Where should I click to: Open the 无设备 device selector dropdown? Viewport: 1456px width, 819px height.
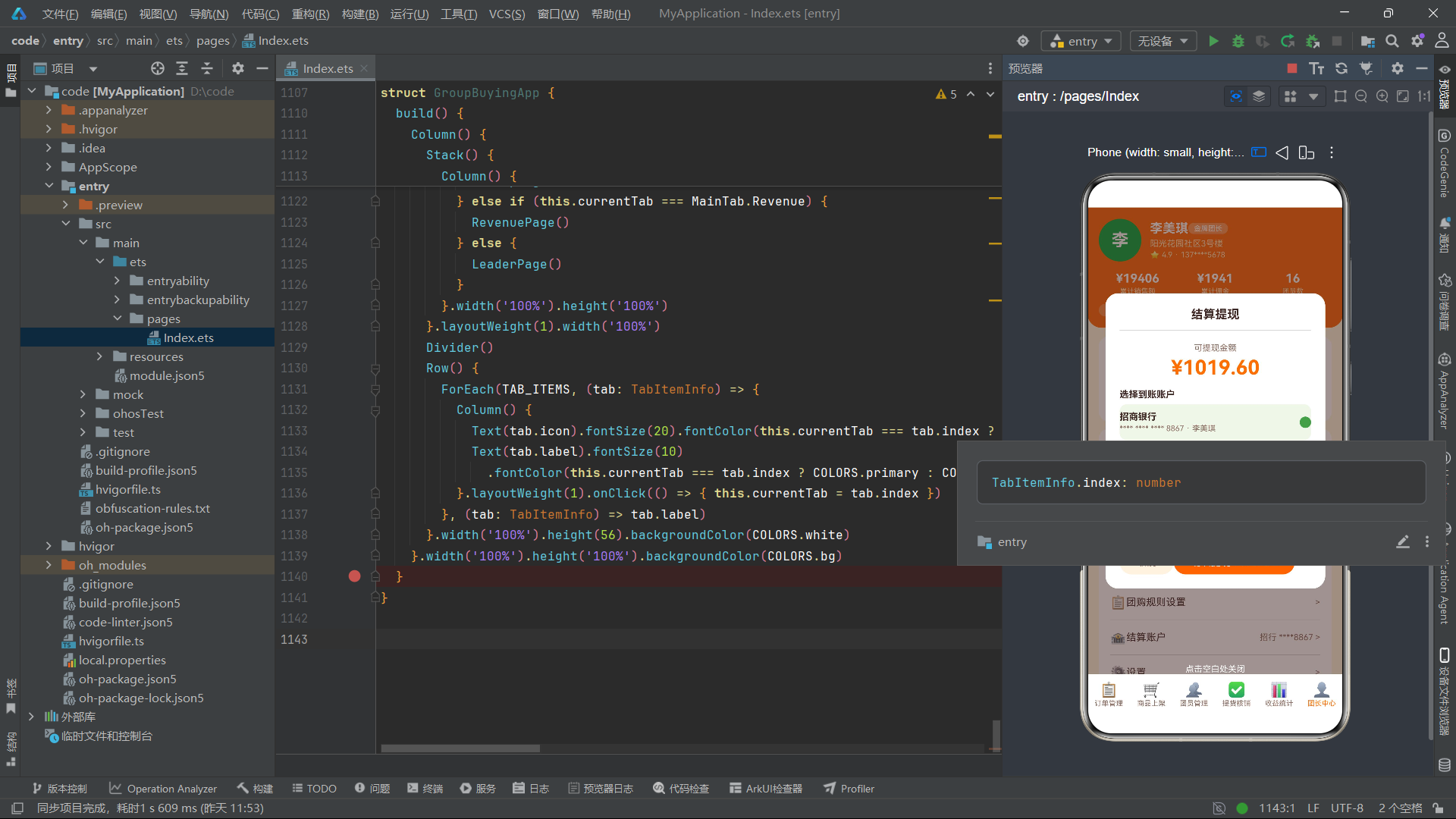pyautogui.click(x=1163, y=41)
